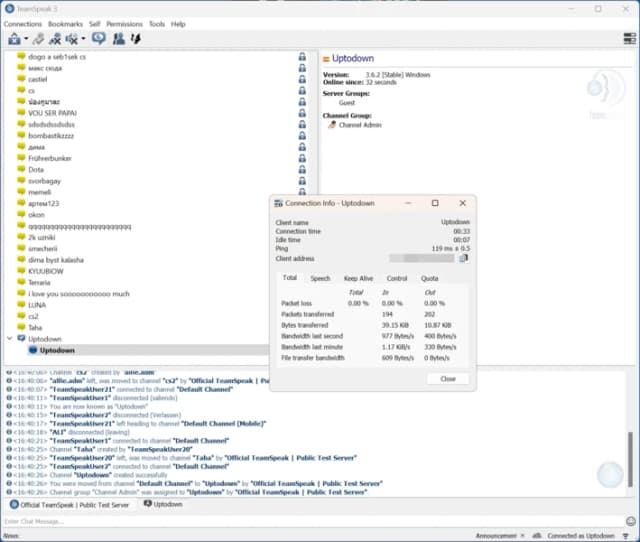
Task: Select the 'memeli' channel
Action: click(40, 192)
